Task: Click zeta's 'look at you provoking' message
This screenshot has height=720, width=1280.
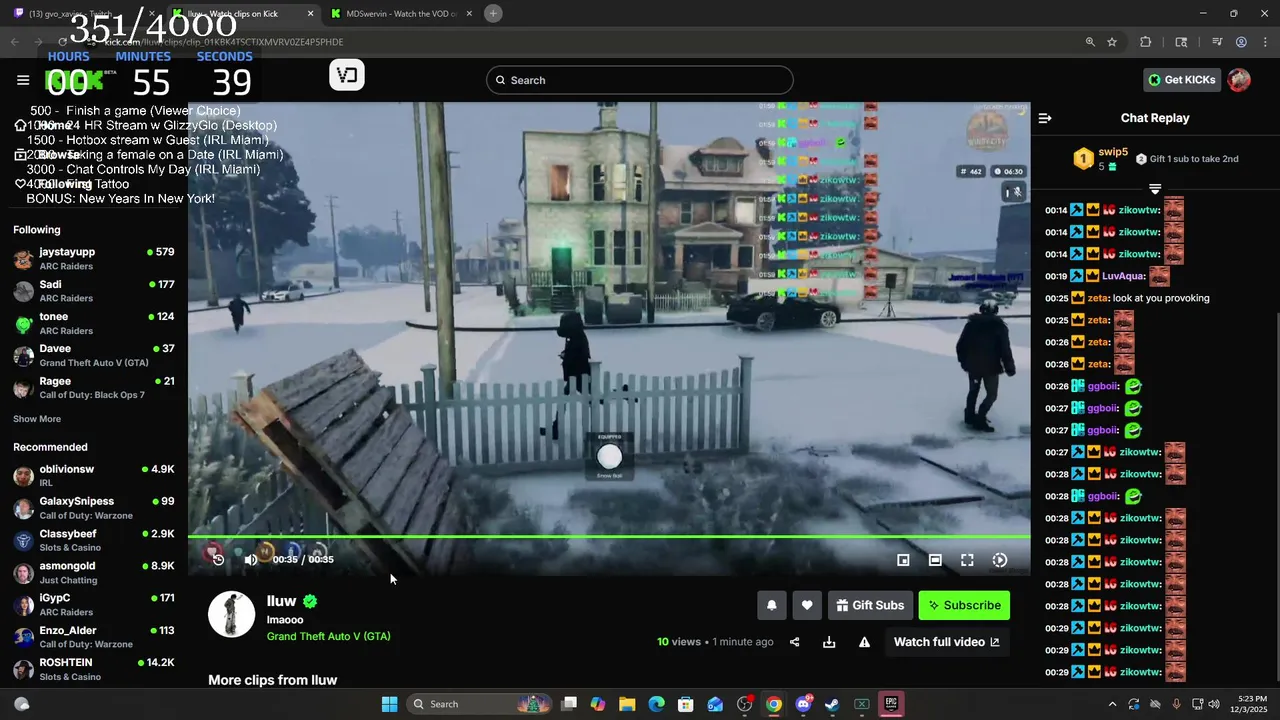Action: (1162, 298)
